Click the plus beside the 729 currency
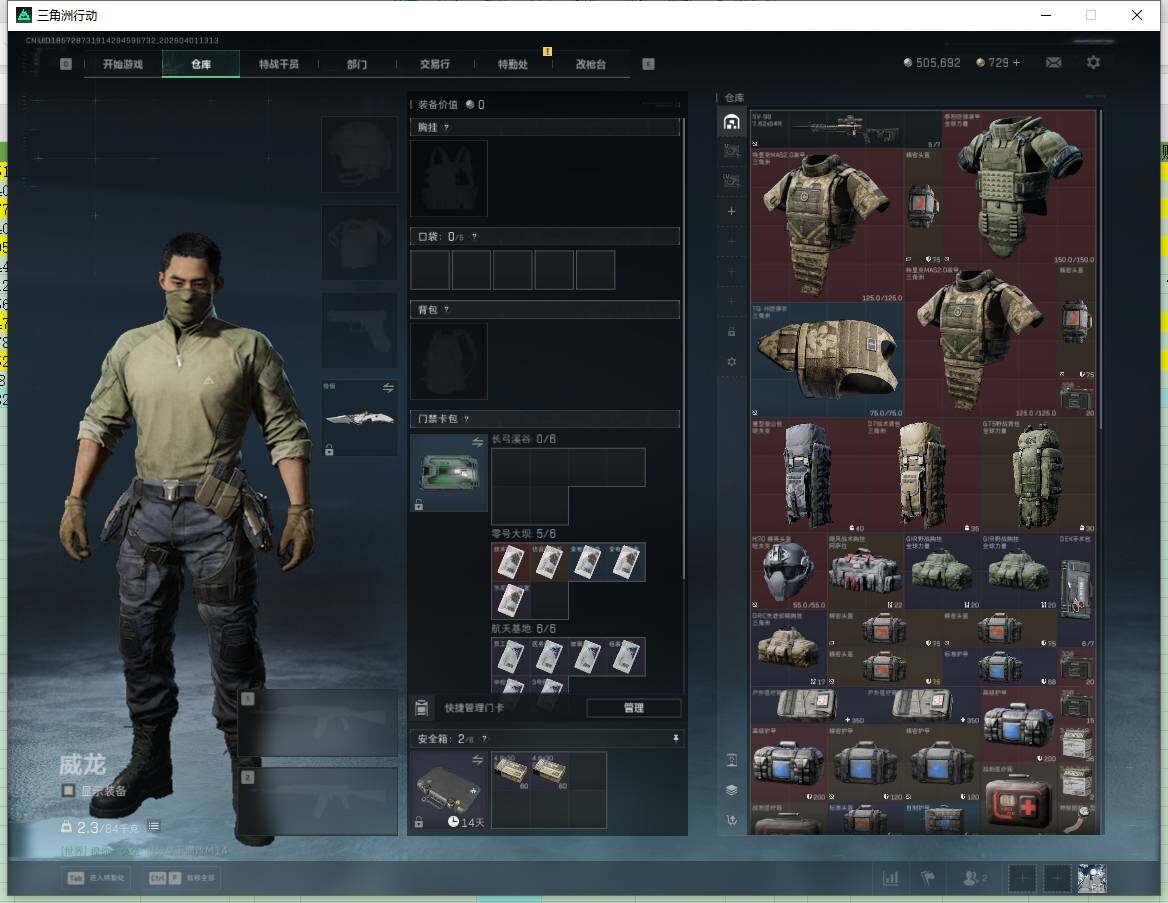This screenshot has height=903, width=1168. [1016, 63]
